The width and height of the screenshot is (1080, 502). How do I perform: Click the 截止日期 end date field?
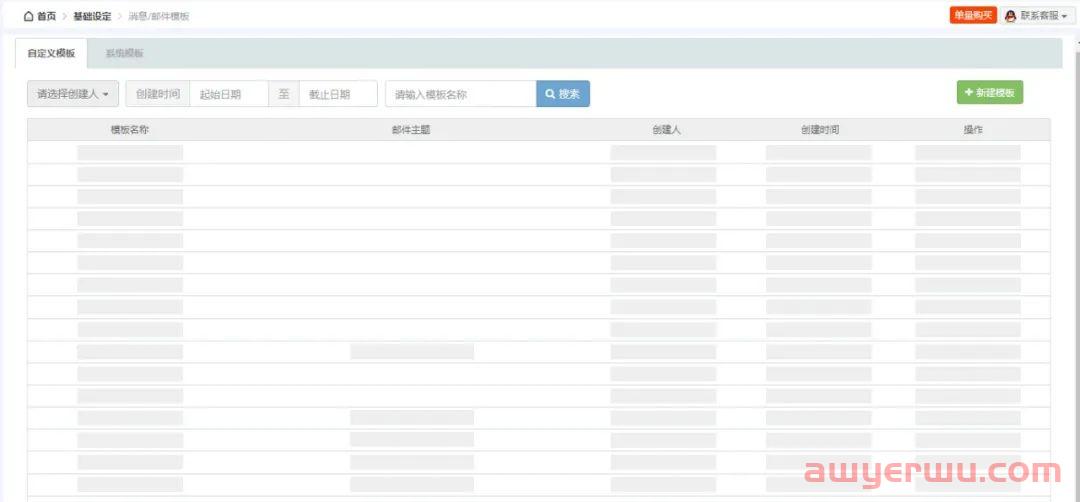tap(338, 94)
